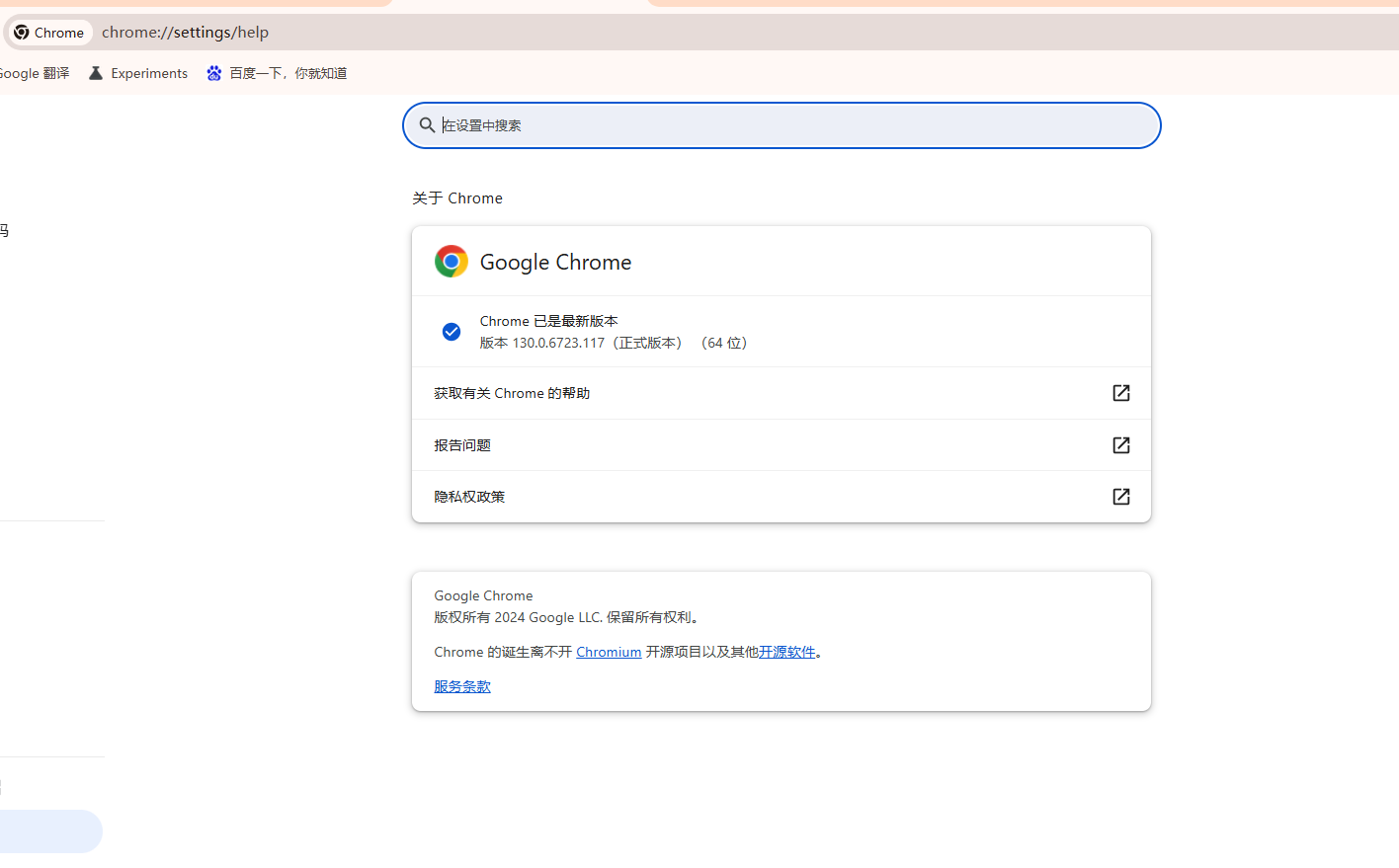Click the 关于 Chrome heading
1399x868 pixels.
[457, 198]
